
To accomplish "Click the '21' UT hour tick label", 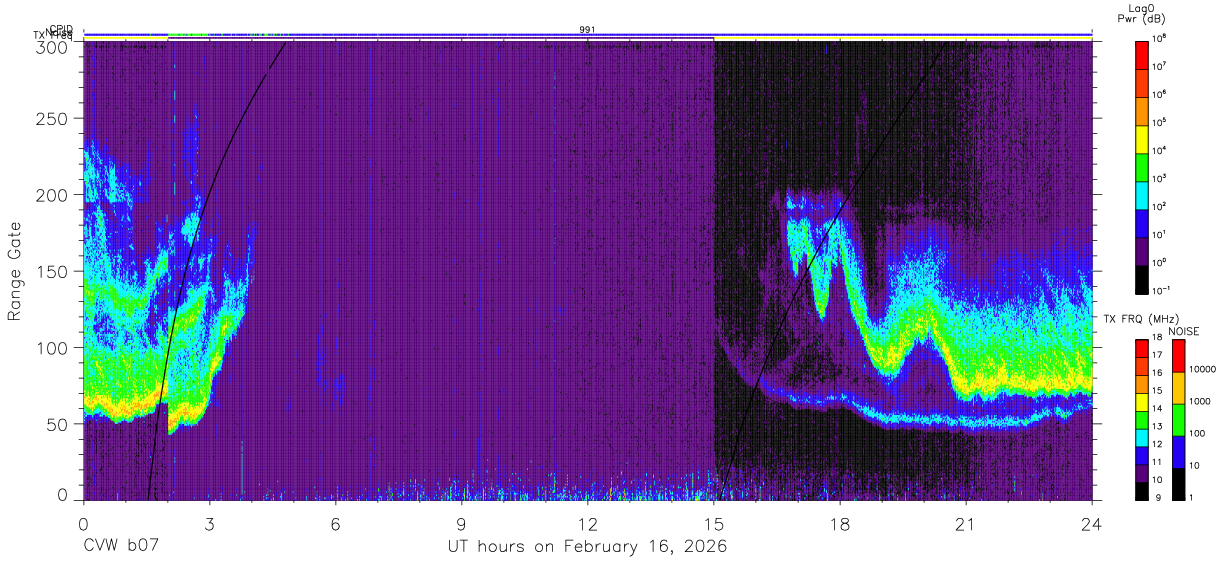I will pos(966,523).
